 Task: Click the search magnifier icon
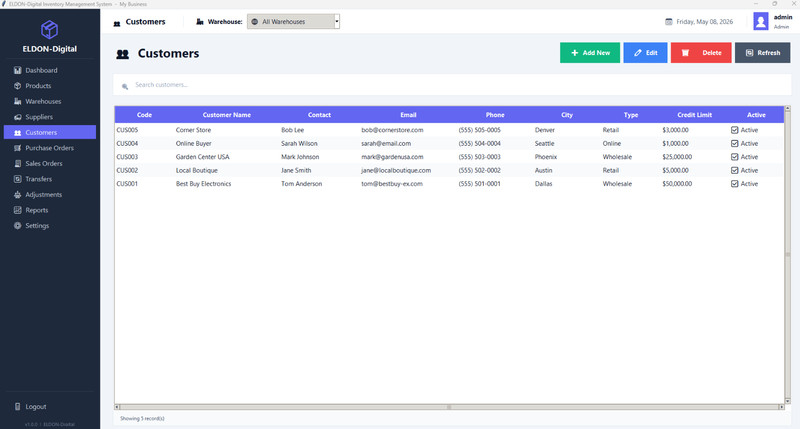coord(125,86)
